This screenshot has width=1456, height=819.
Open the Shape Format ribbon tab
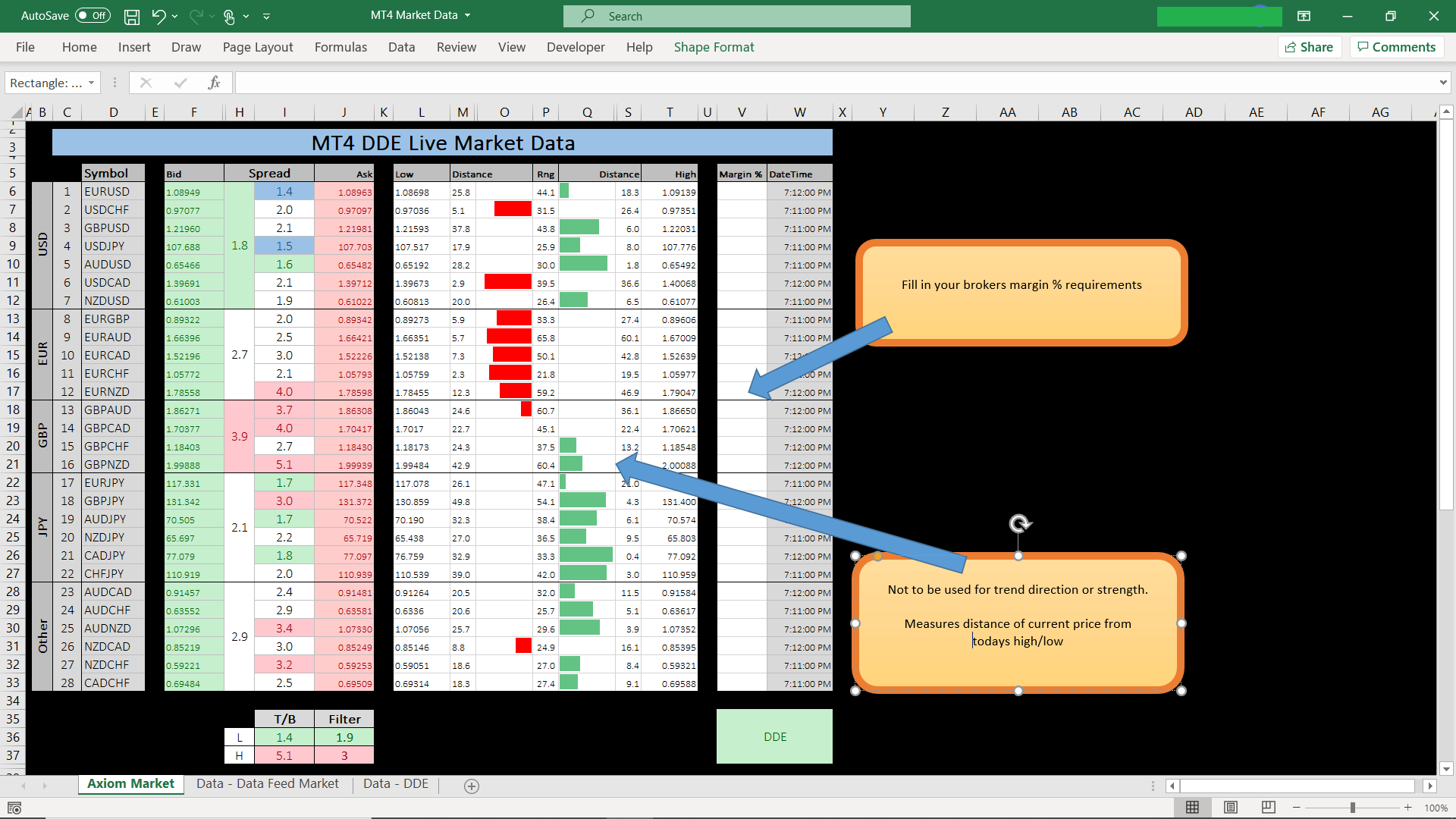click(x=714, y=47)
